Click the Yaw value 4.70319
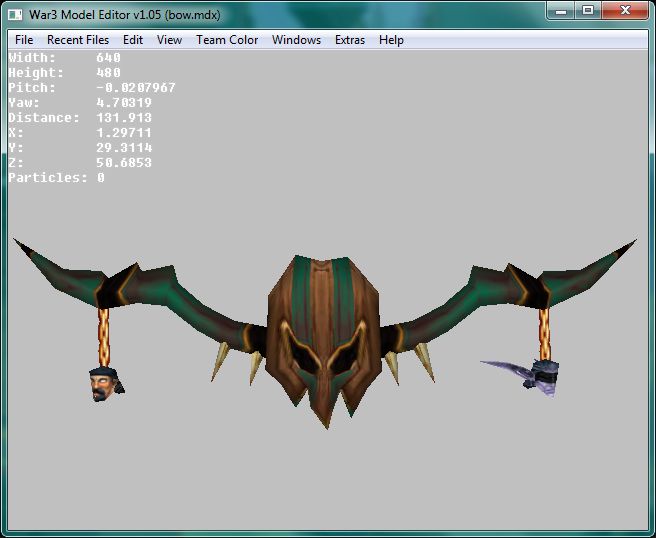Viewport: 656px width, 538px height. [x=124, y=103]
